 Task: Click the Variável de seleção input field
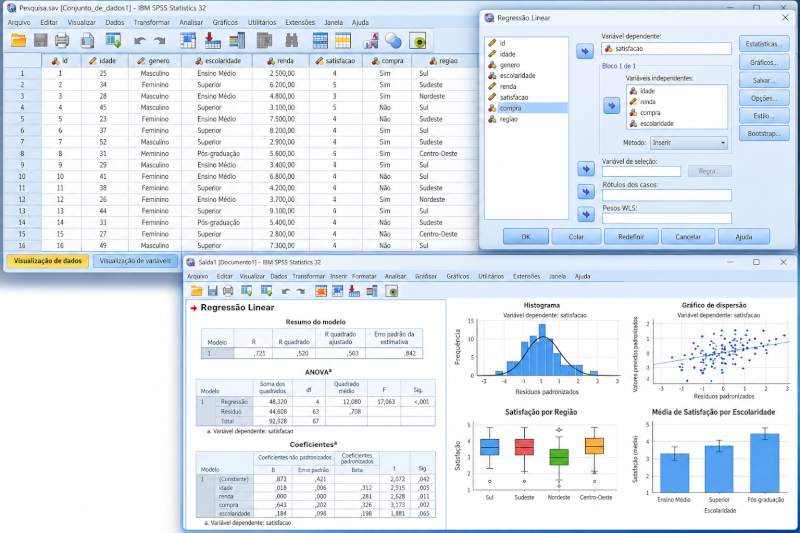point(641,171)
